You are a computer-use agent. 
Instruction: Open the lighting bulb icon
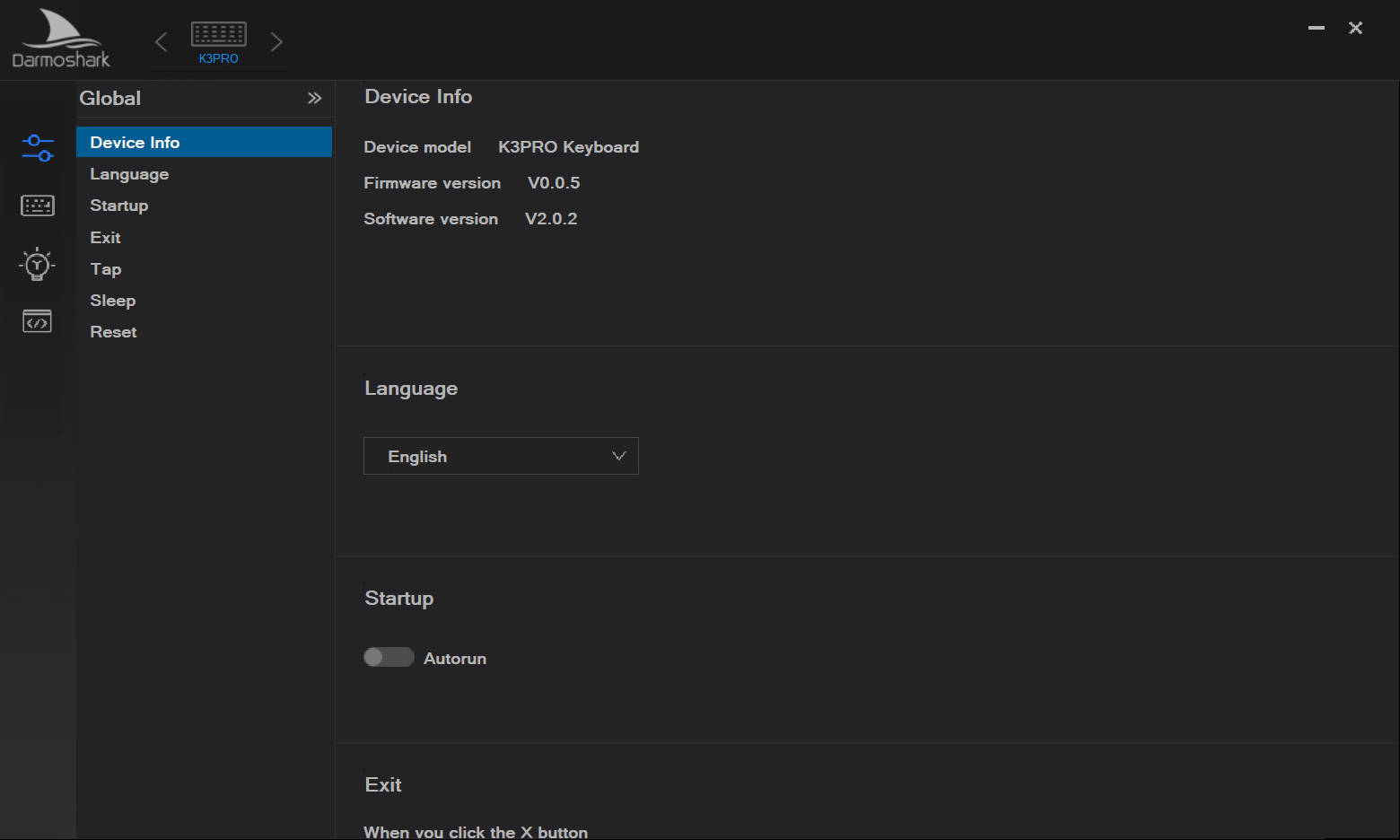pos(37,264)
